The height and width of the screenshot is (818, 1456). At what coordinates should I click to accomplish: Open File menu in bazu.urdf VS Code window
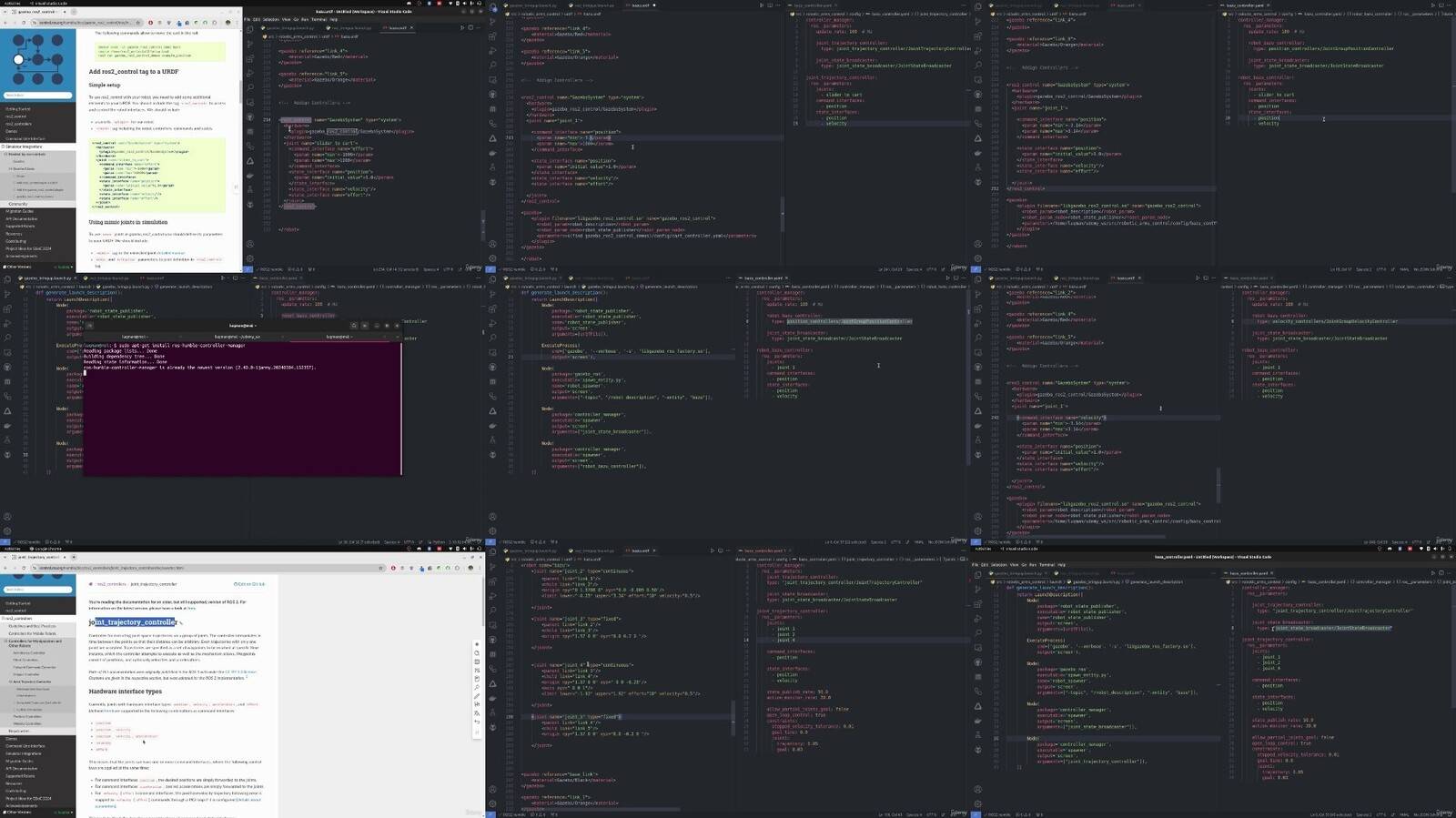pyautogui.click(x=246, y=19)
